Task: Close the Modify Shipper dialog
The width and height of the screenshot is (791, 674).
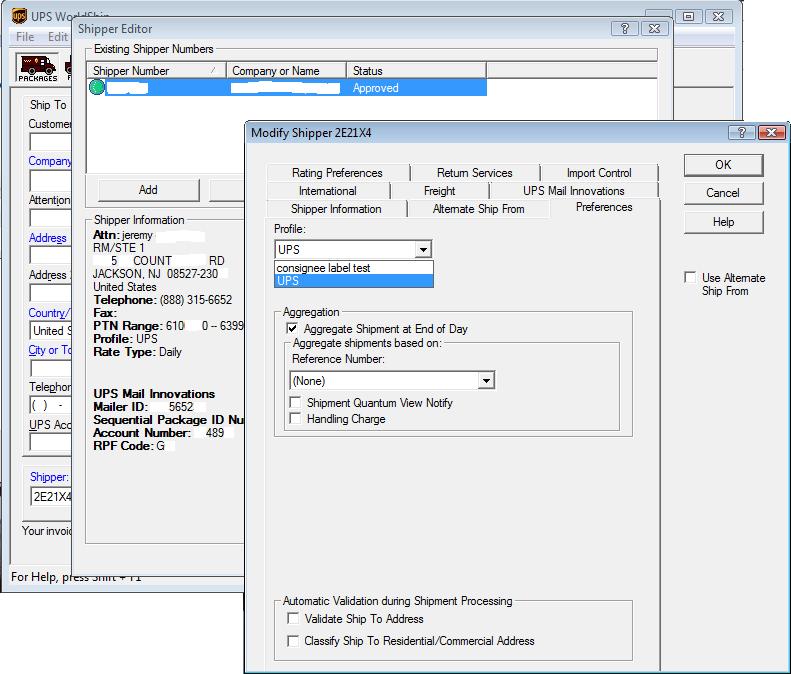Action: click(771, 133)
